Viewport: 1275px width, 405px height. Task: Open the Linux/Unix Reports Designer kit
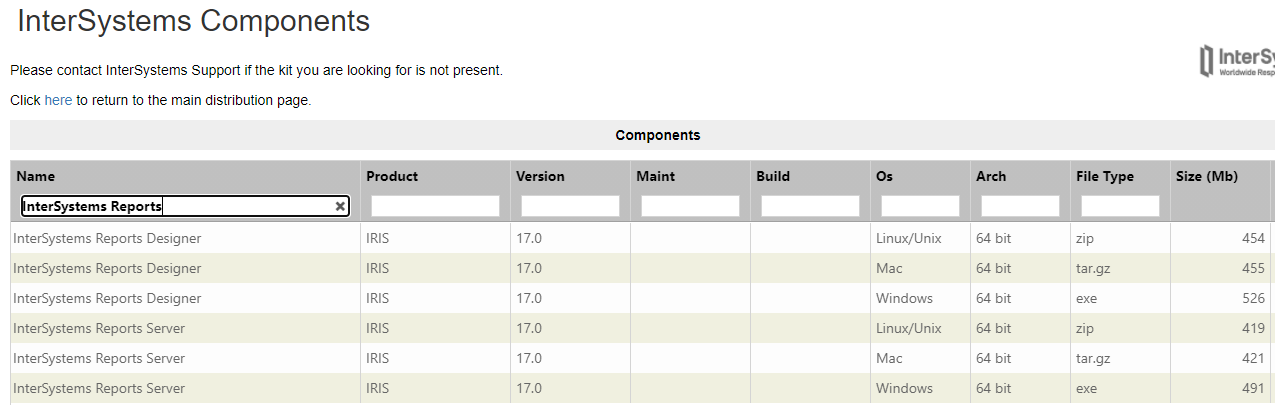[x=107, y=238]
